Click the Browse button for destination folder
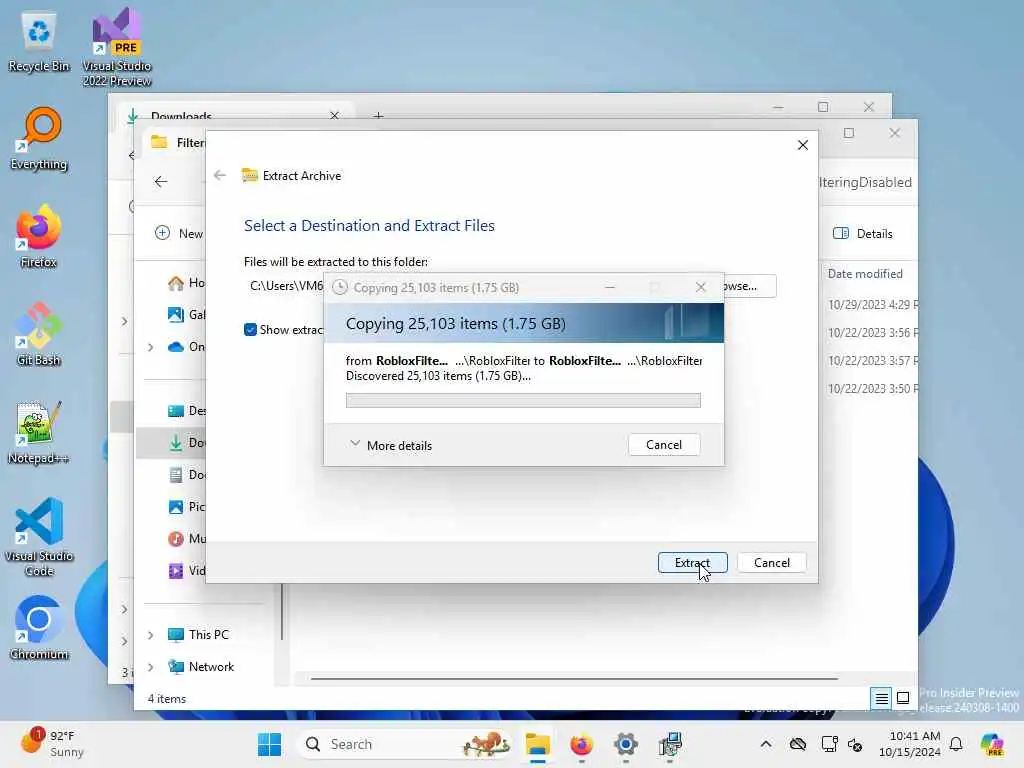The image size is (1024, 768). point(750,286)
